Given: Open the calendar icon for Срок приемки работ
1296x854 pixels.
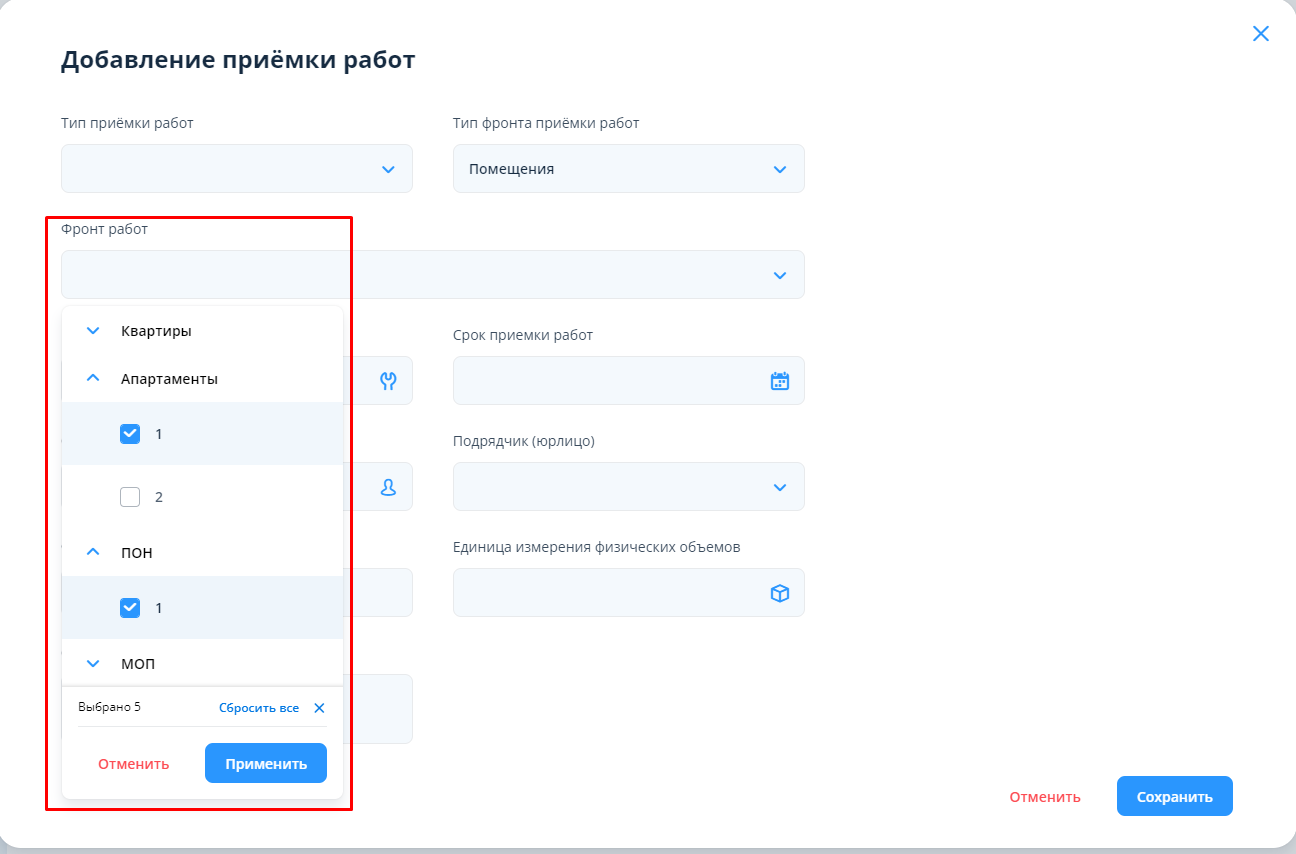Looking at the screenshot, I should [x=779, y=381].
